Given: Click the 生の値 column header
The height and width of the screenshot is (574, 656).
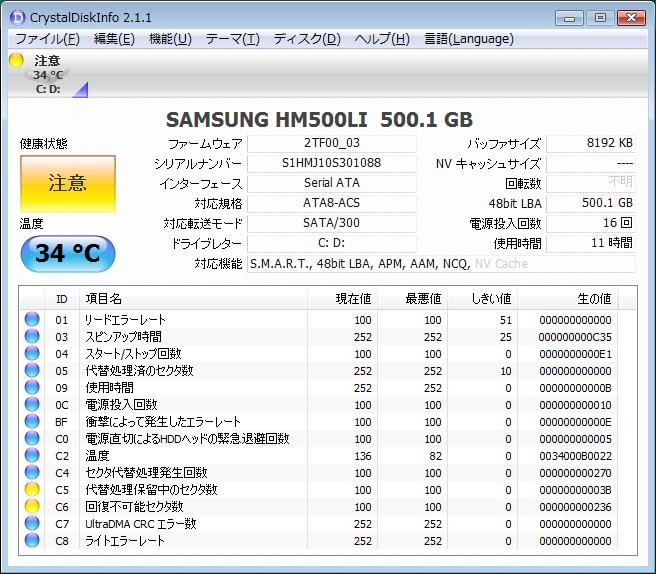Looking at the screenshot, I should (x=568, y=299).
